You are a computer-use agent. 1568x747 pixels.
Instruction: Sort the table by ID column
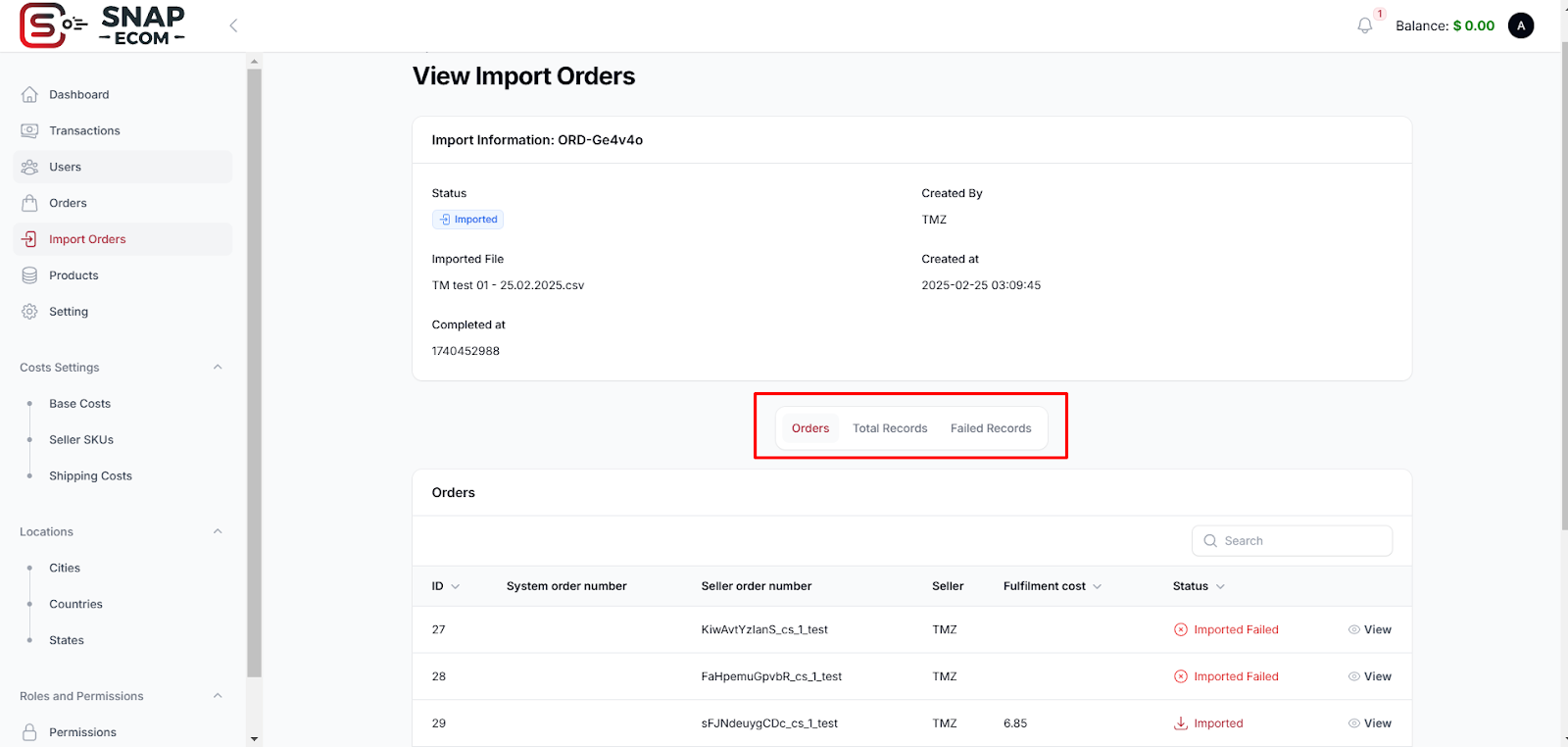point(446,586)
